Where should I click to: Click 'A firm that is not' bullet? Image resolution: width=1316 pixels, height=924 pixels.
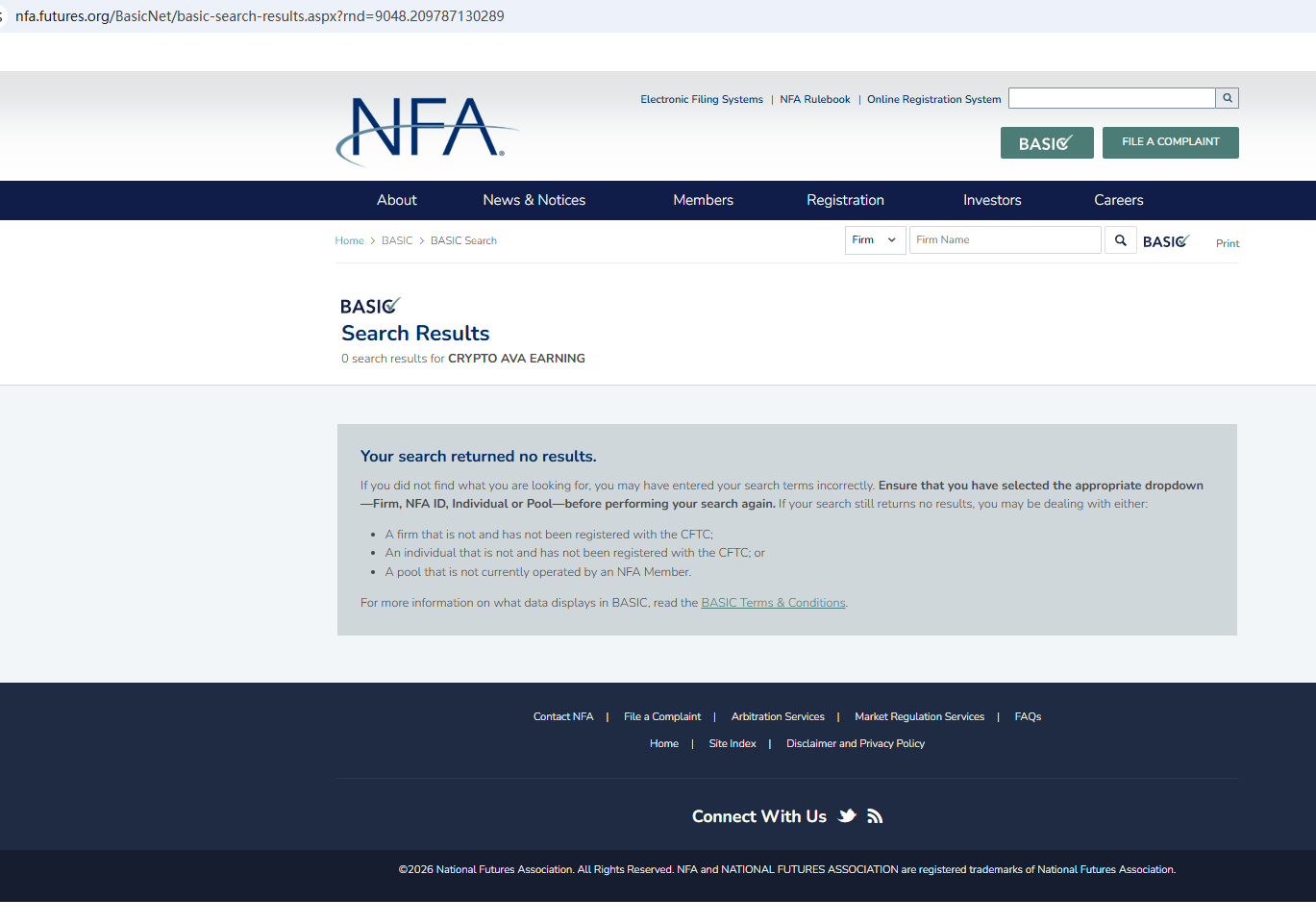tap(549, 535)
